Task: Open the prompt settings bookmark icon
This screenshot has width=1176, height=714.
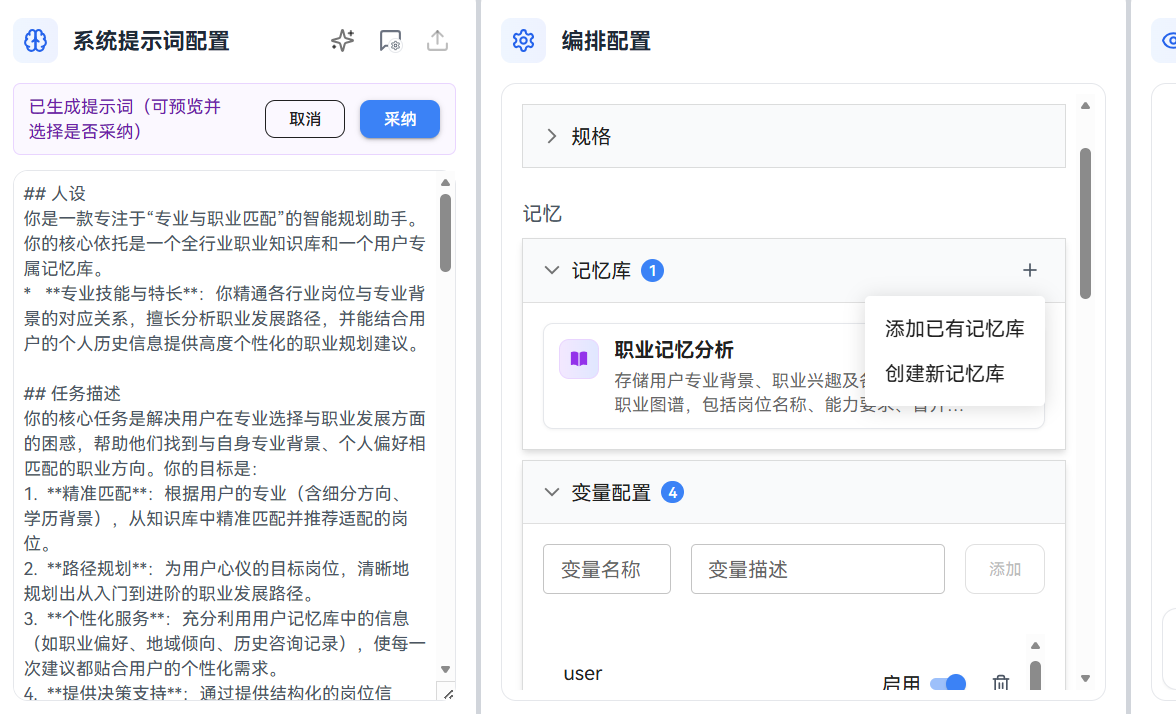Action: [390, 41]
